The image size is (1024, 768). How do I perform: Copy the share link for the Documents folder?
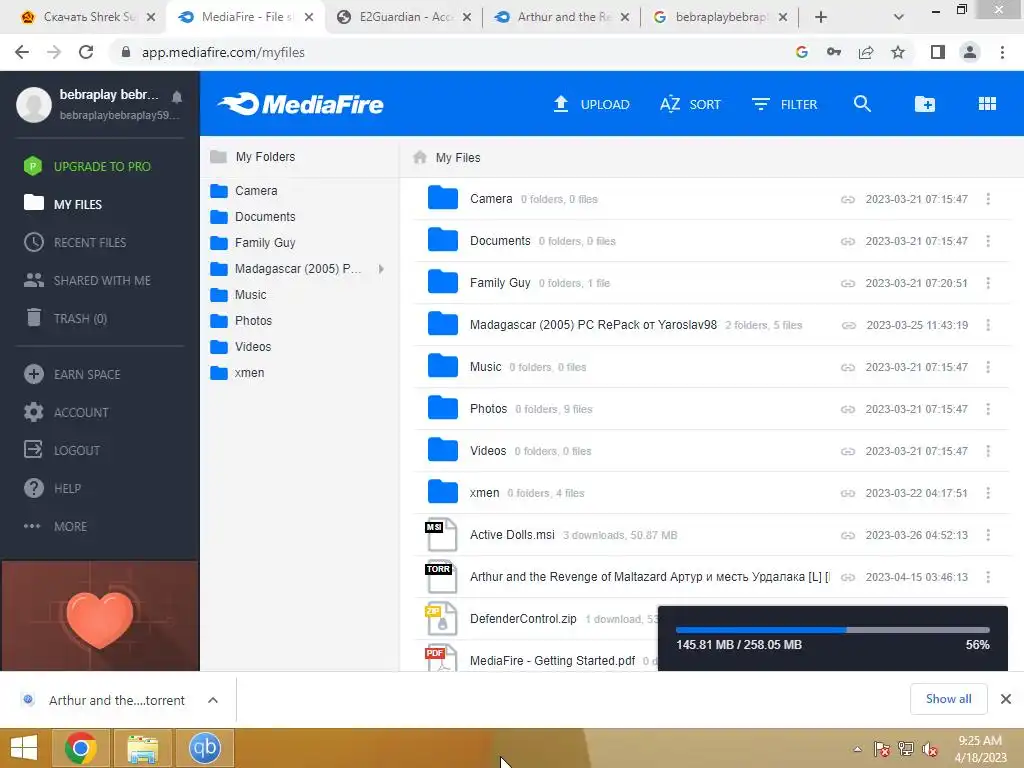(x=848, y=241)
